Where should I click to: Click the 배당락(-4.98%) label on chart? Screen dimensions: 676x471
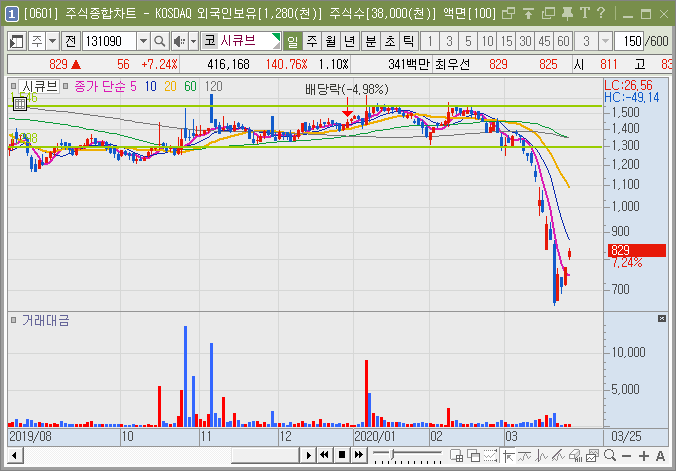click(x=347, y=89)
